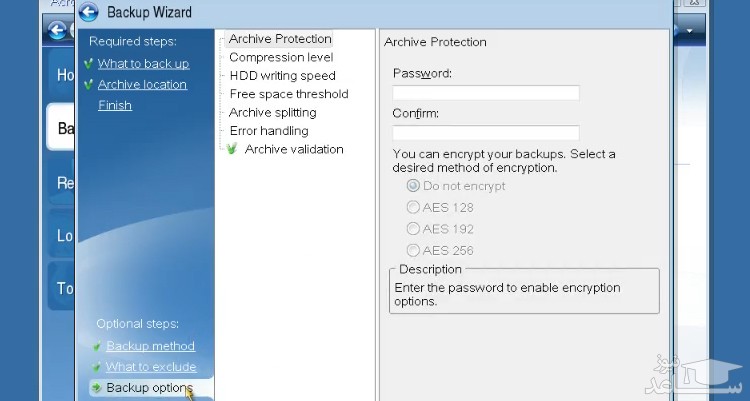
Task: Click green check icon beside What to exclude
Action: 96,368
